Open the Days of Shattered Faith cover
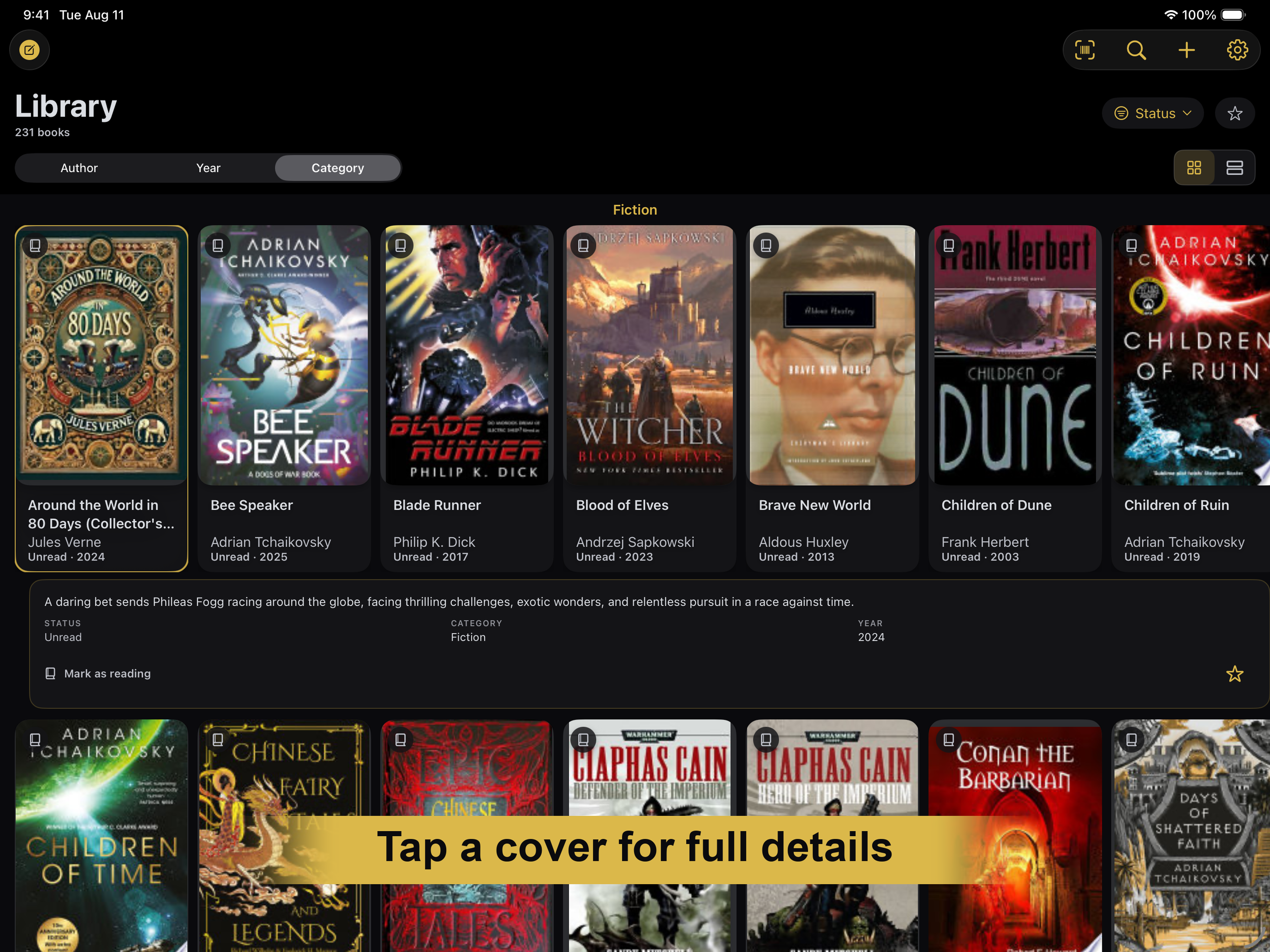Screen dimensions: 1270x952 (1191, 835)
